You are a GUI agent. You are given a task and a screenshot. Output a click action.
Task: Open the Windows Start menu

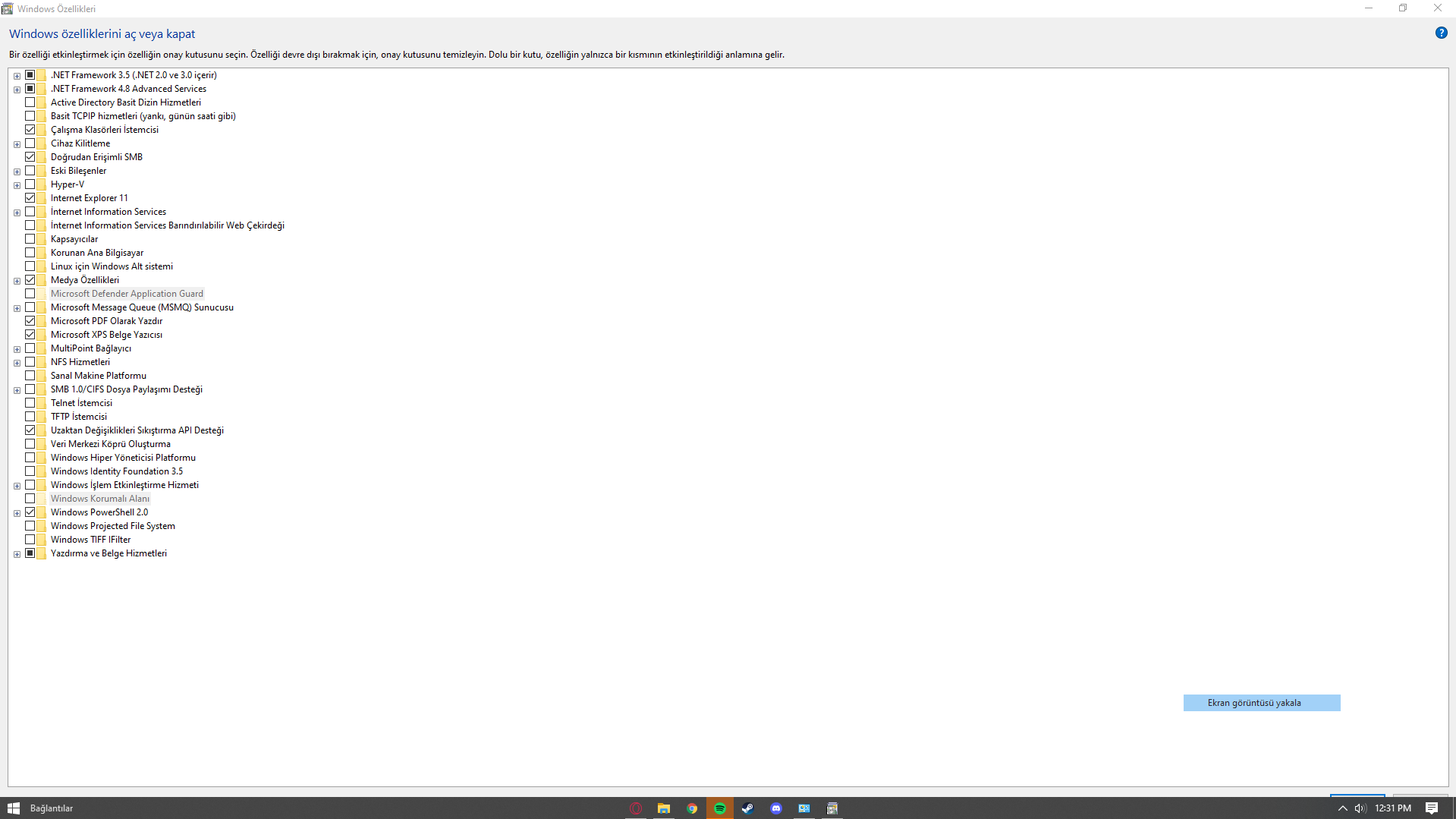pyautogui.click(x=14, y=808)
